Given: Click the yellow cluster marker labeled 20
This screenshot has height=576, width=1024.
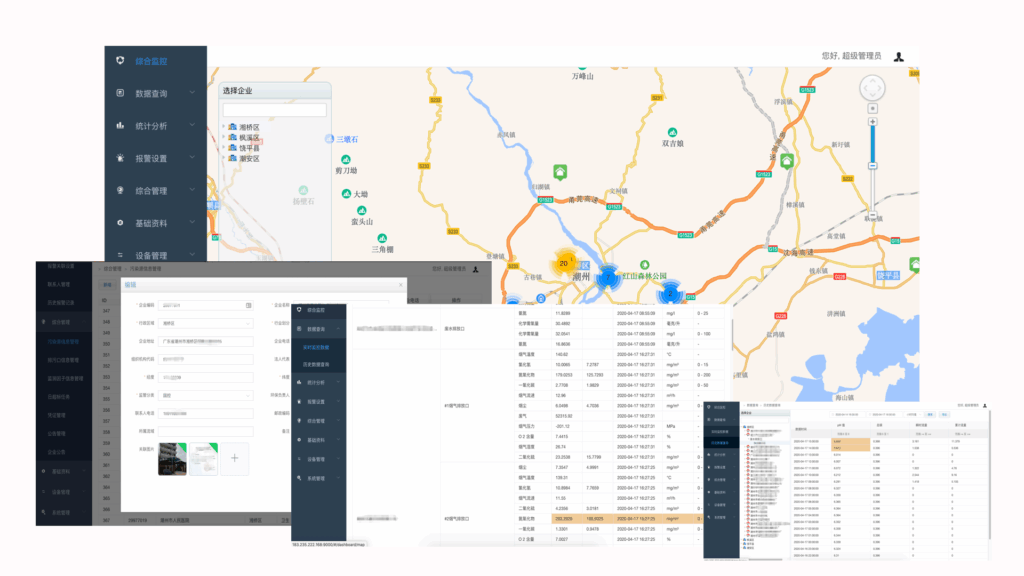Looking at the screenshot, I should 564,263.
